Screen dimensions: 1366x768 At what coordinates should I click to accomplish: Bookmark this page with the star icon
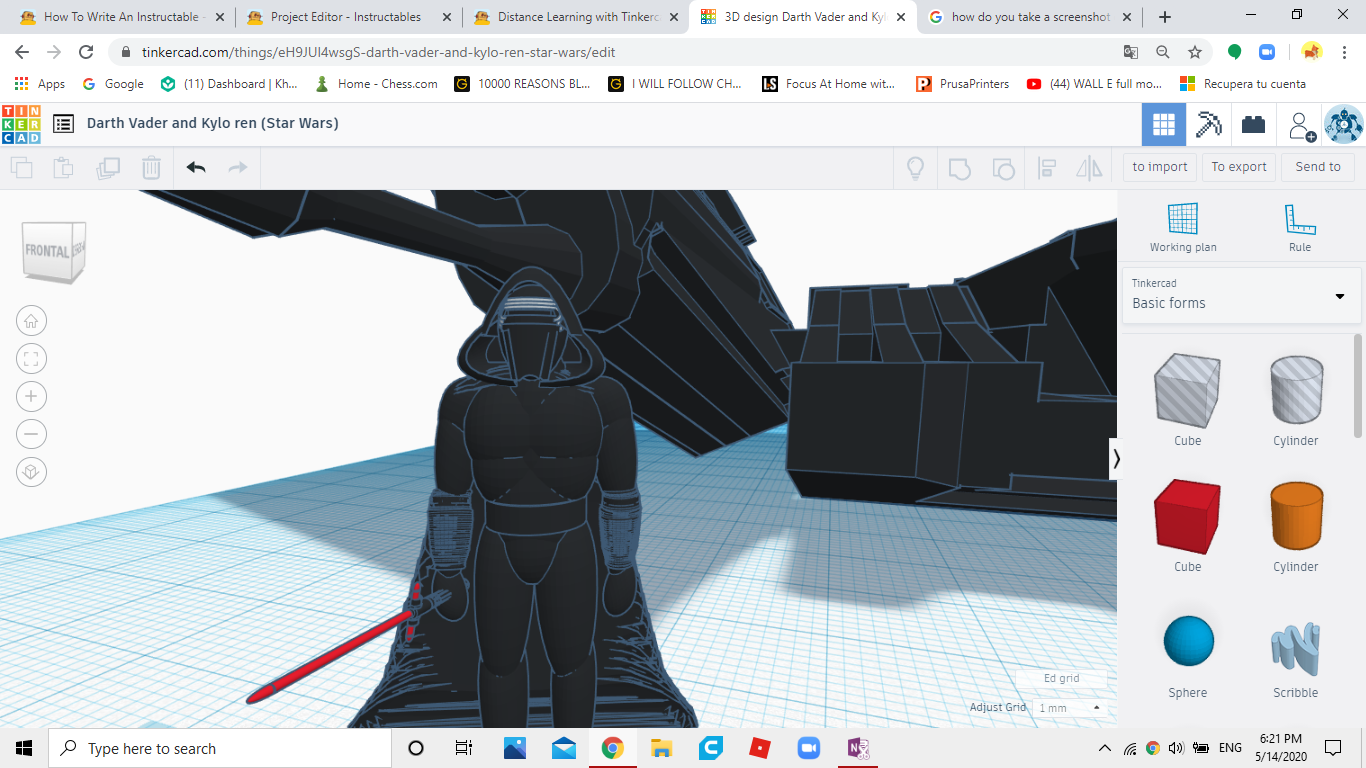[1195, 52]
